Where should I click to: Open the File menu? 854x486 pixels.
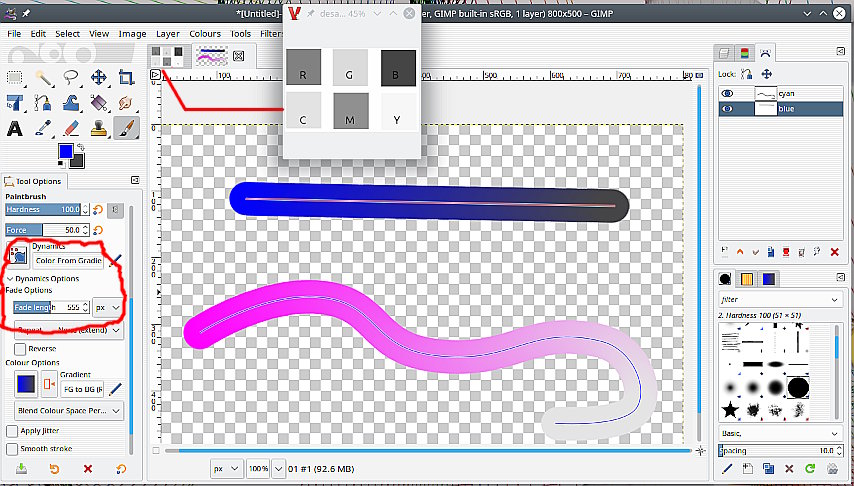14,34
